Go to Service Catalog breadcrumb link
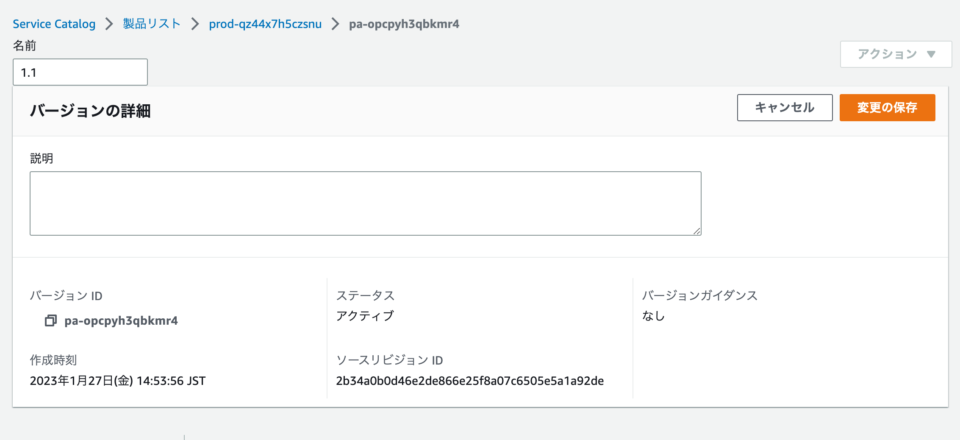 pos(54,24)
